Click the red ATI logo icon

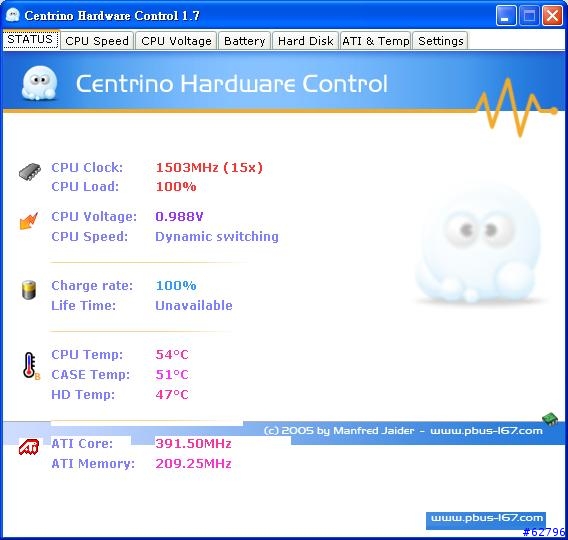pyautogui.click(x=29, y=447)
